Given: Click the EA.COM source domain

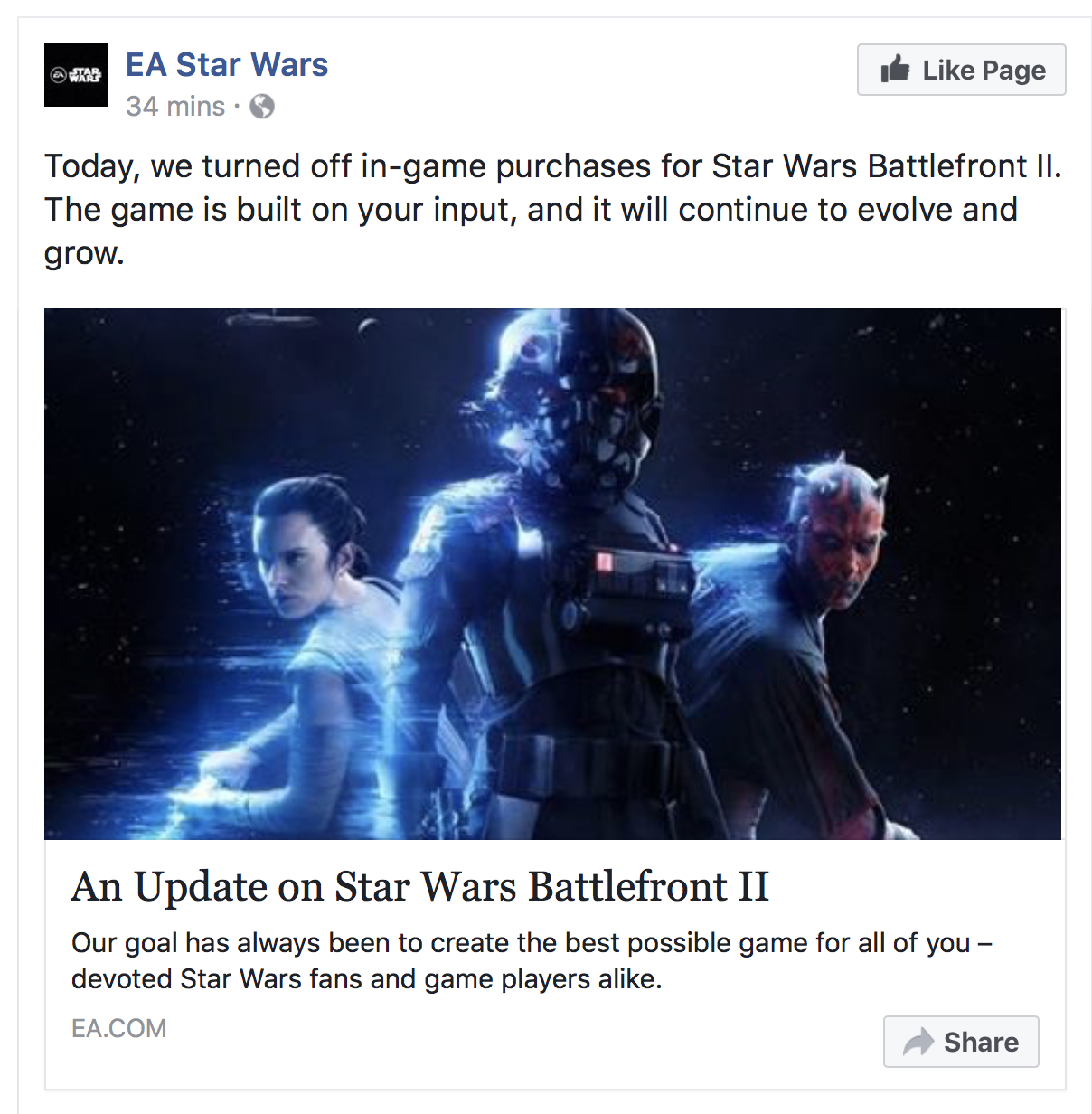Looking at the screenshot, I should [119, 1029].
